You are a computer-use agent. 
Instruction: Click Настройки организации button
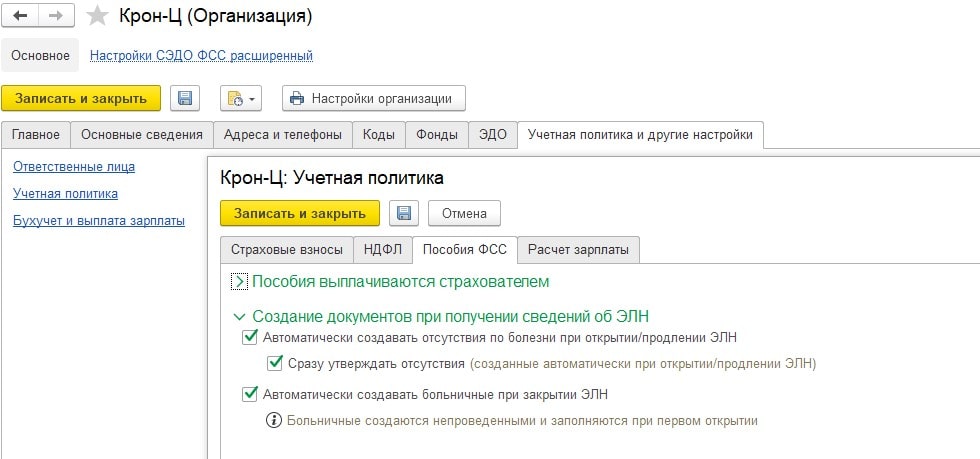tap(374, 98)
